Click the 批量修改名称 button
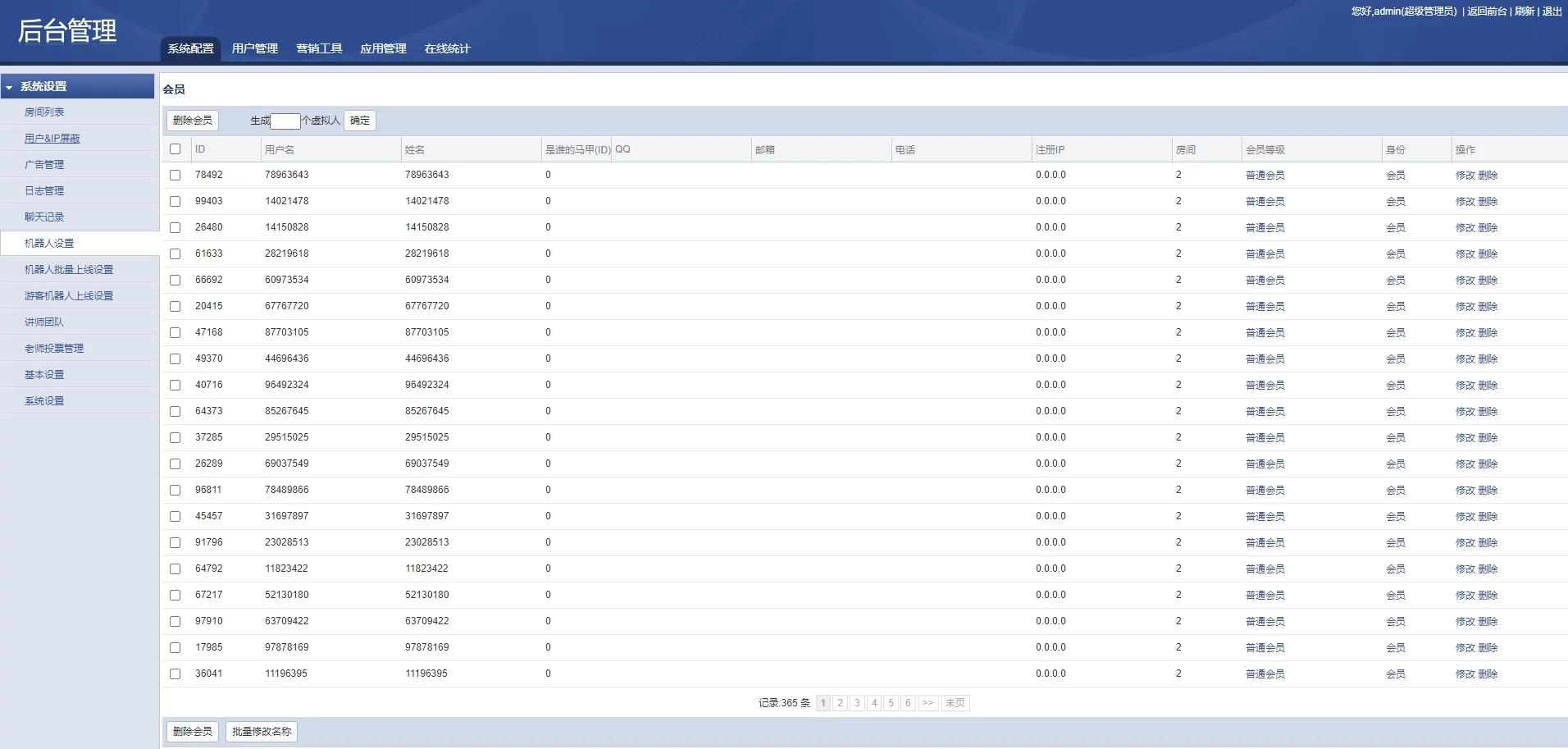 [262, 732]
